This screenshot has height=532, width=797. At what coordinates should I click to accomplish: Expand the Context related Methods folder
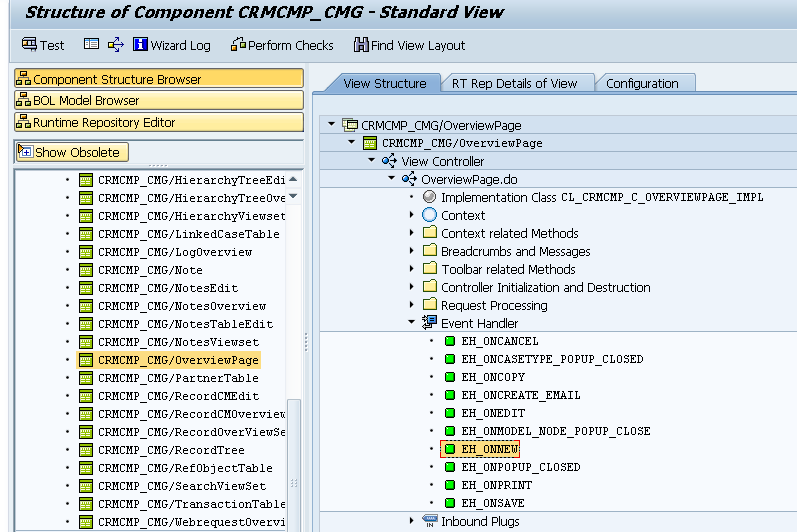click(411, 233)
